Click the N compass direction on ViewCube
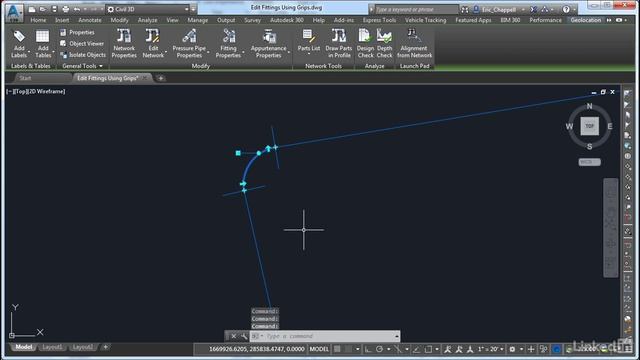The width and height of the screenshot is (640, 360). [589, 106]
